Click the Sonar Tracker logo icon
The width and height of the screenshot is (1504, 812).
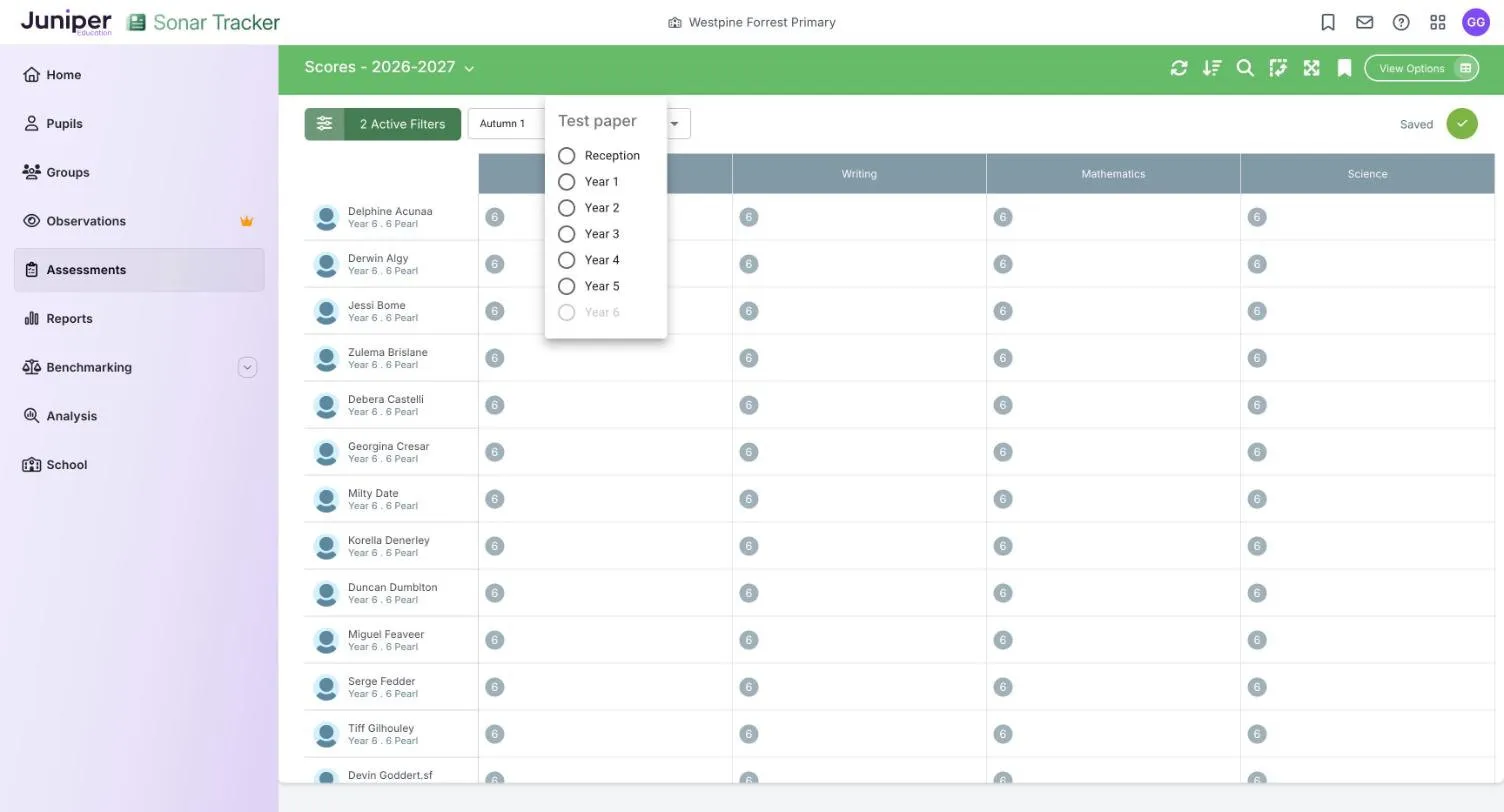click(x=137, y=22)
